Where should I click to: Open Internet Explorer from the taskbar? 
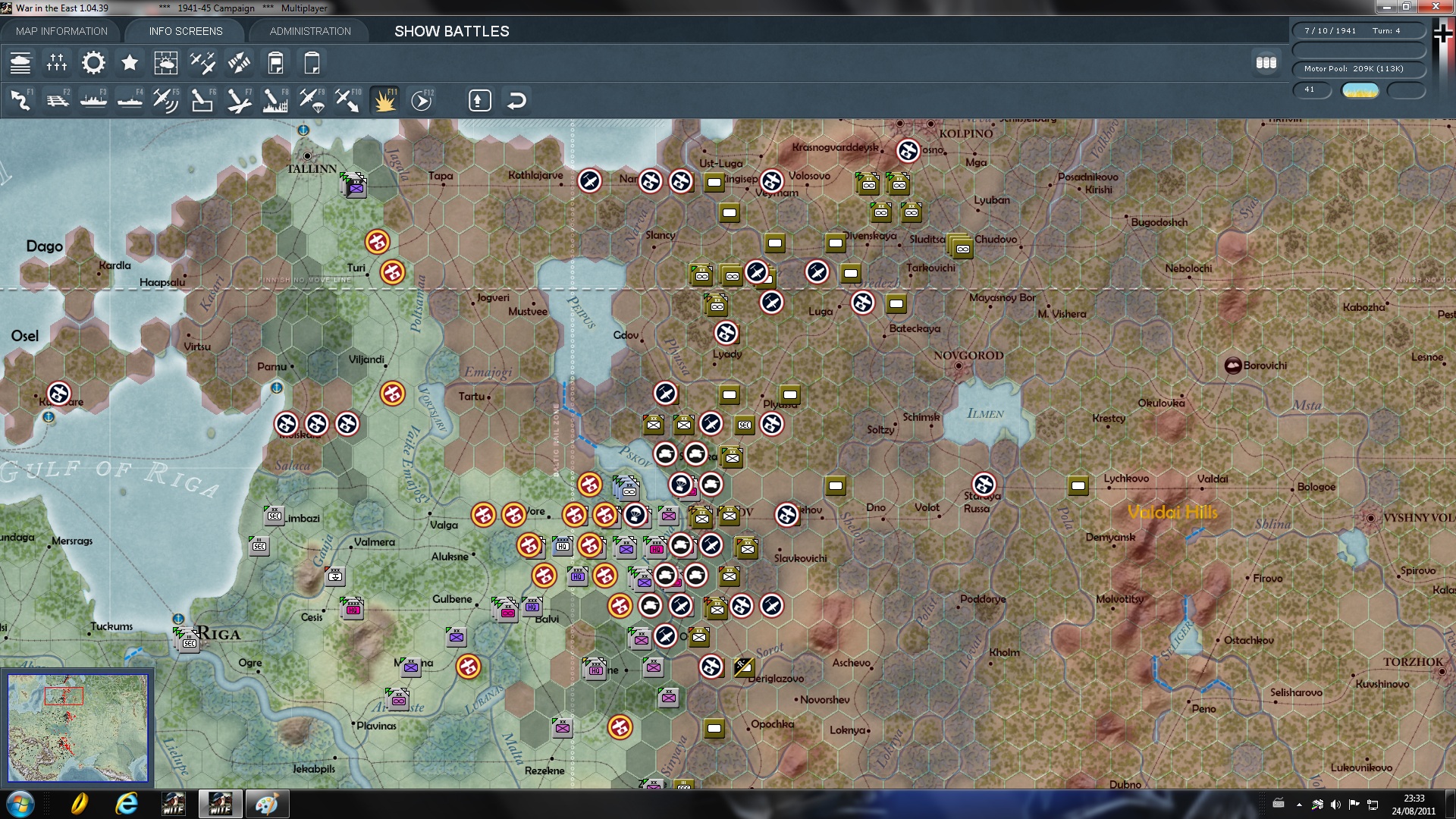(x=126, y=804)
